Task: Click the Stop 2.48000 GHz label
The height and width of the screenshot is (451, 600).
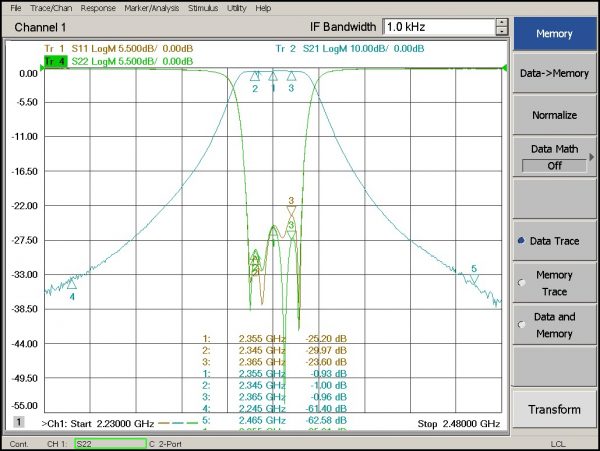Action: 459,424
